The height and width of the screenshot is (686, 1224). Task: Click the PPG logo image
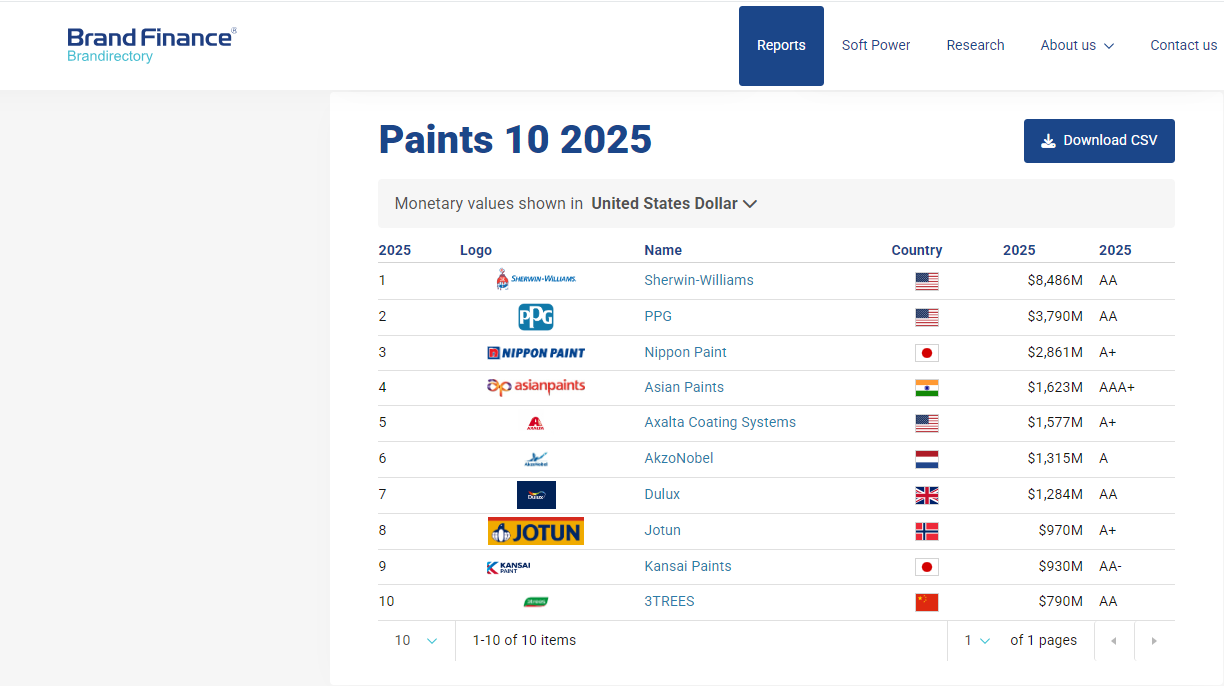coord(536,317)
